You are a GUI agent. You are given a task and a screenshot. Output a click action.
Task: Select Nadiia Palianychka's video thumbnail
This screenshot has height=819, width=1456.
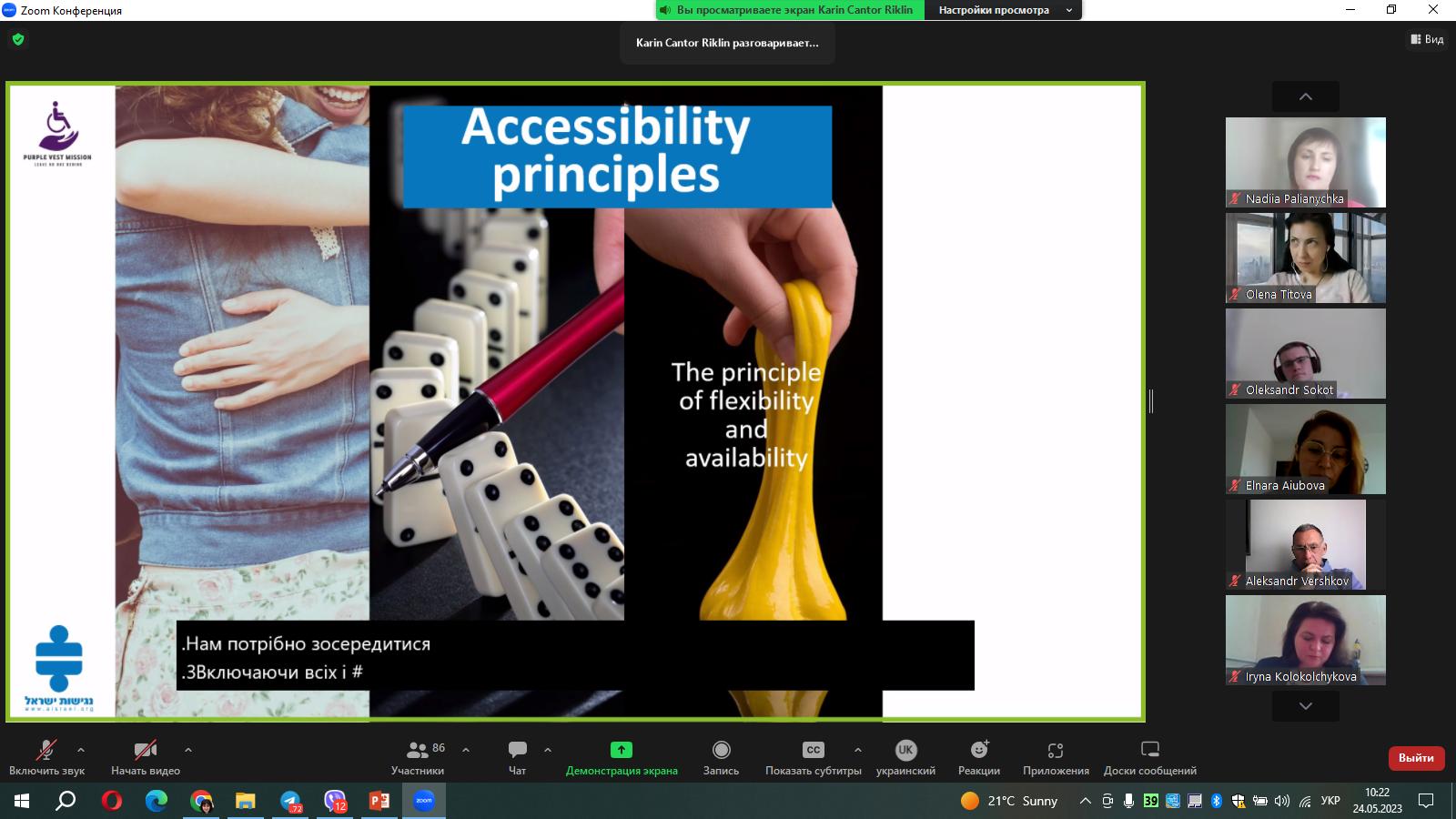click(1306, 162)
